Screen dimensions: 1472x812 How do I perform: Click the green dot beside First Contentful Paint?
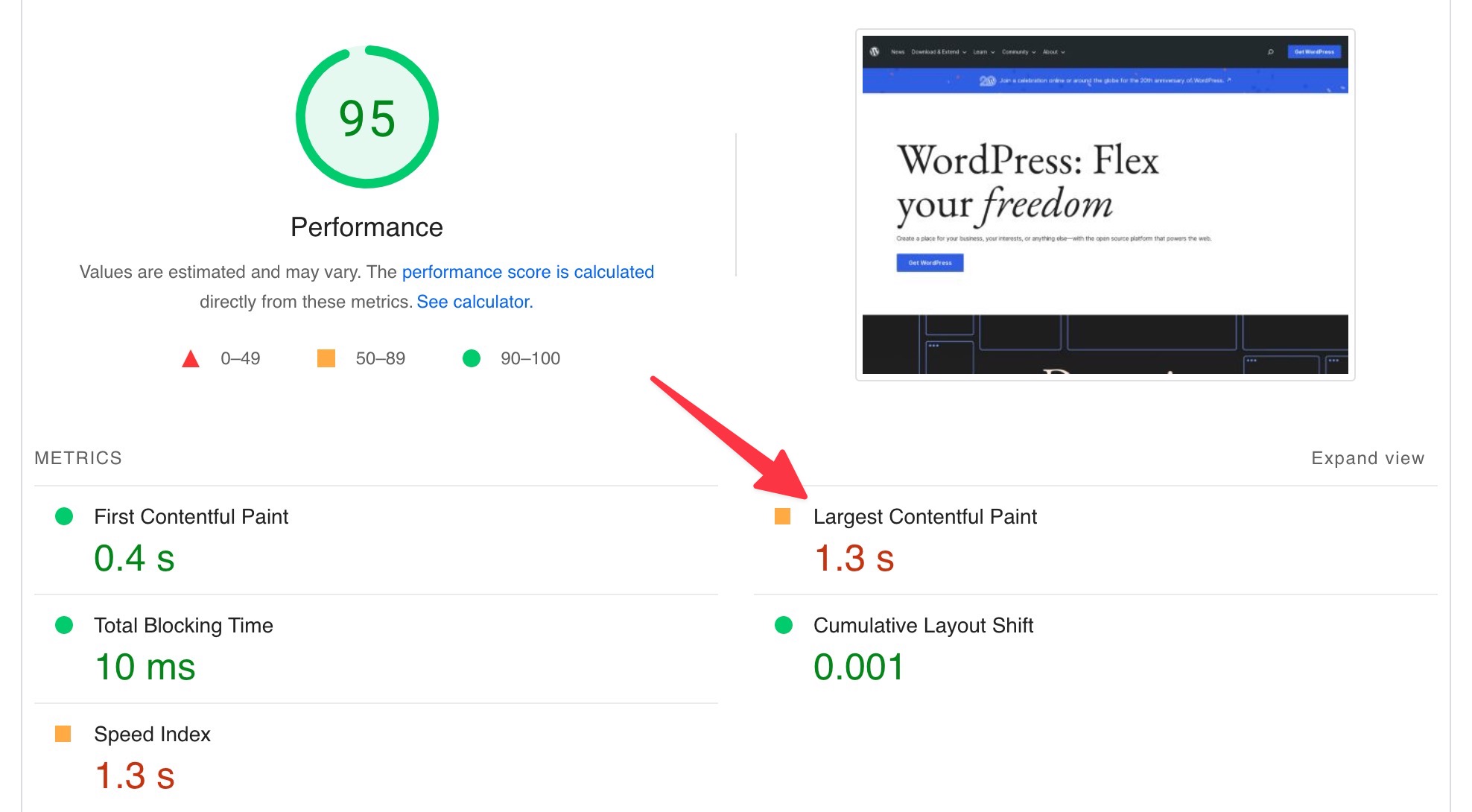[64, 516]
